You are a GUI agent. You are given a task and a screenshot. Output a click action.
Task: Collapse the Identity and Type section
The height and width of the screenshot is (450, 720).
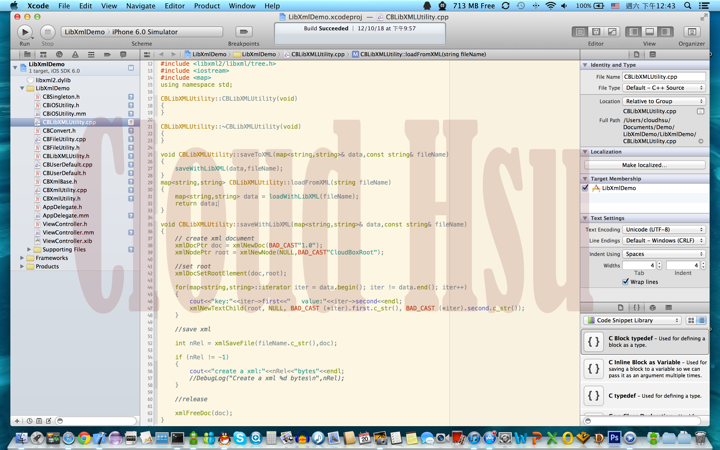click(x=585, y=65)
